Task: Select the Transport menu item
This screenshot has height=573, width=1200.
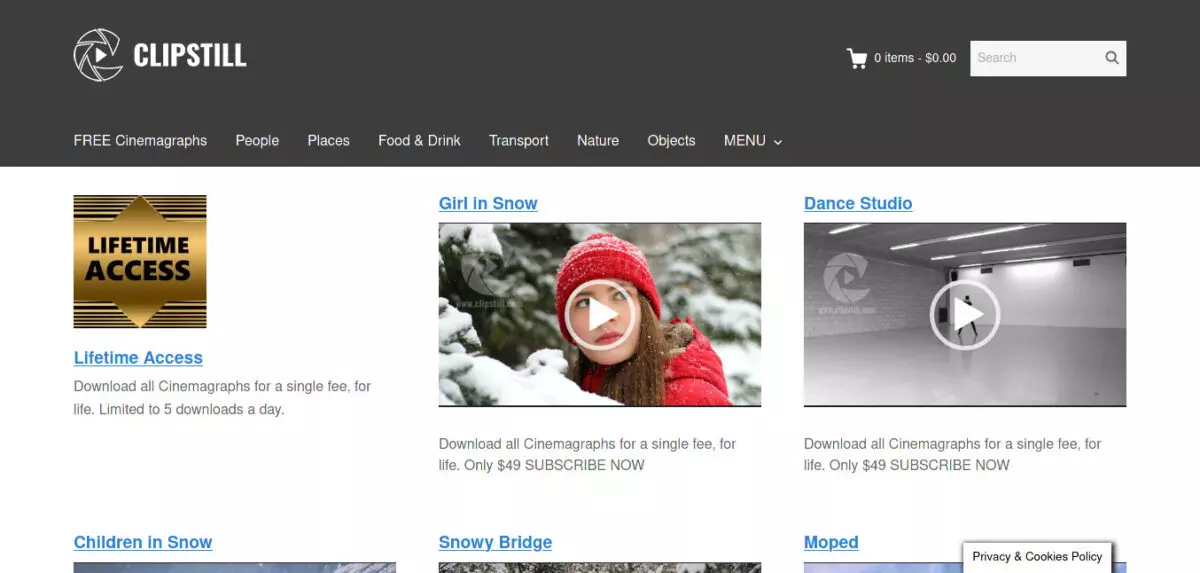Action: (518, 141)
